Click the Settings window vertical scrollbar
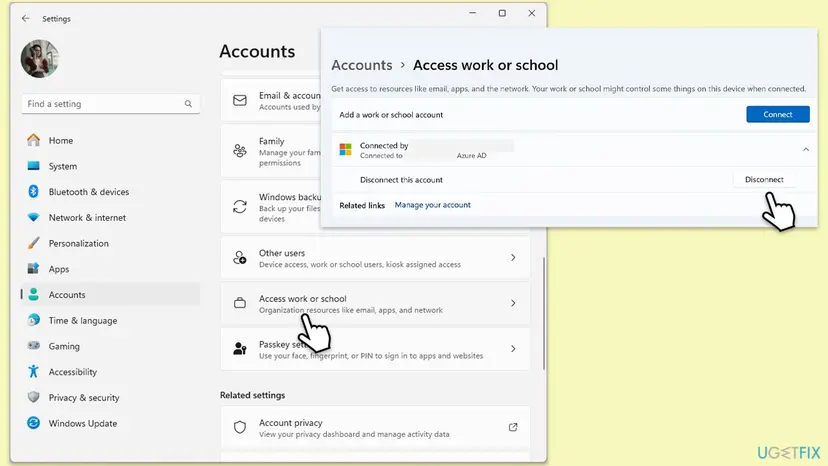The width and height of the screenshot is (828, 466). click(x=543, y=313)
